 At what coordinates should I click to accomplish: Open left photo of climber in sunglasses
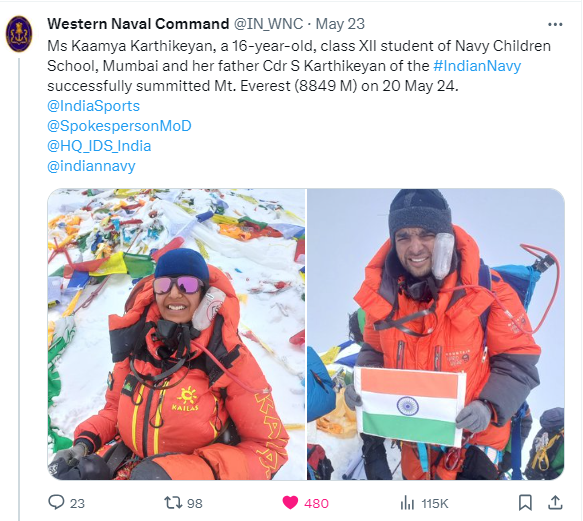177,334
